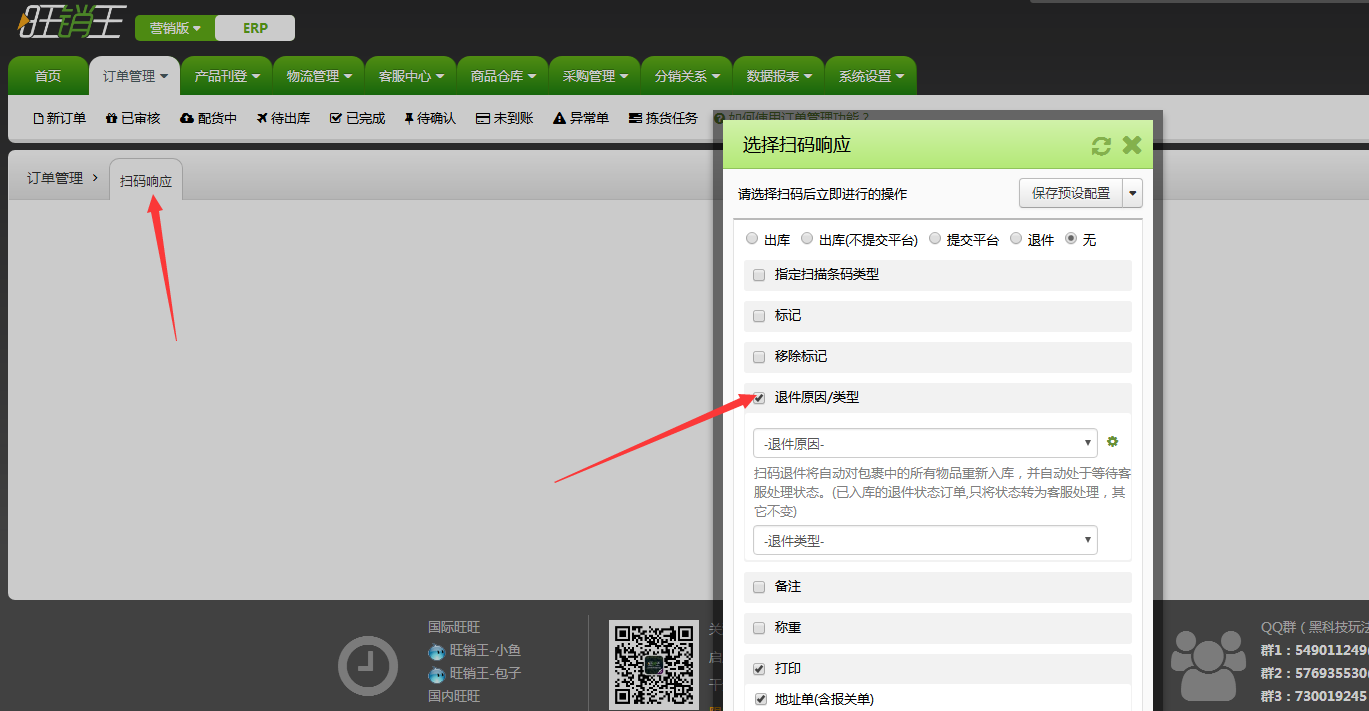Screen dimensions: 1369x711
Task: Enable the 称重 checkbox
Action: 759,628
